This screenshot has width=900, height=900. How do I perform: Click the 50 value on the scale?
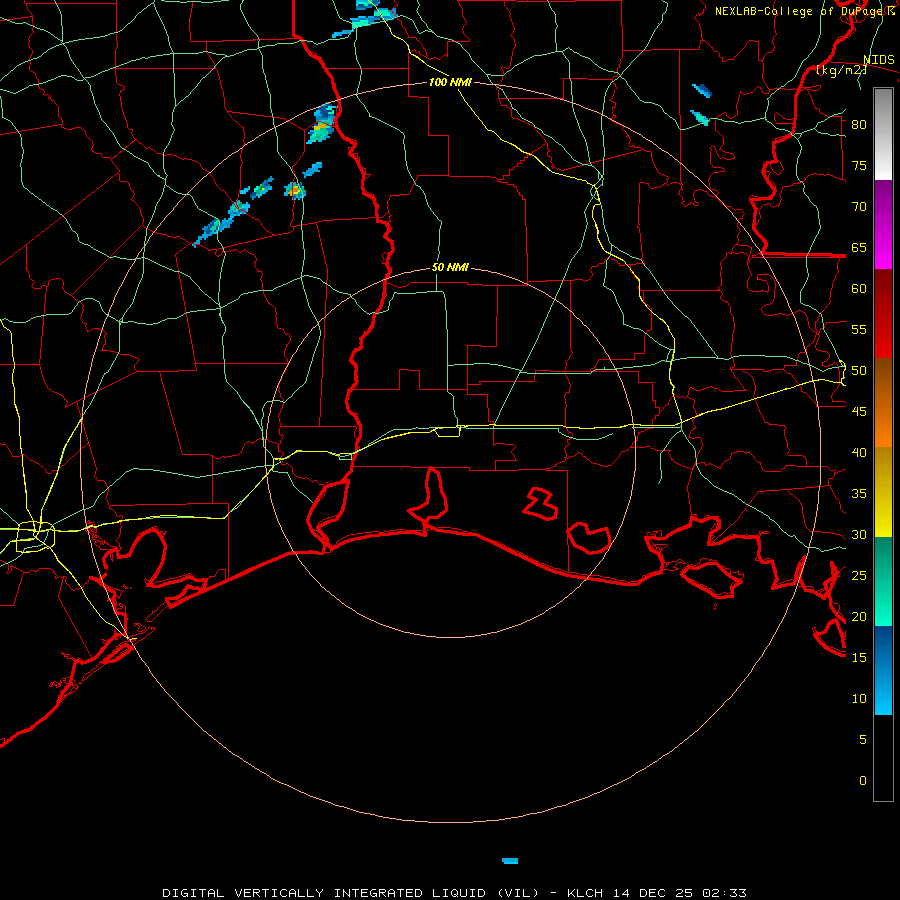[x=859, y=371]
